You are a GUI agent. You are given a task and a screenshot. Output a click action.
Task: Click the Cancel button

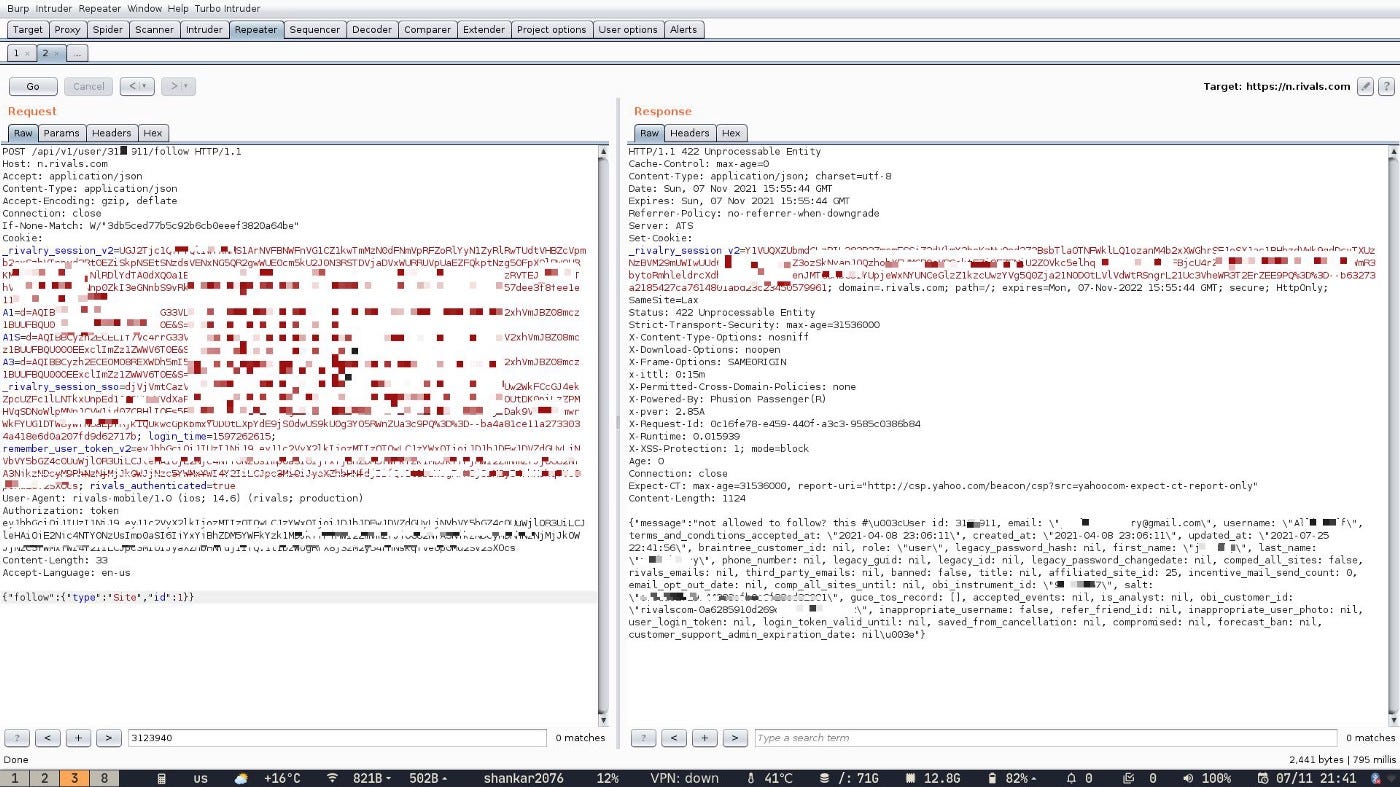[88, 86]
